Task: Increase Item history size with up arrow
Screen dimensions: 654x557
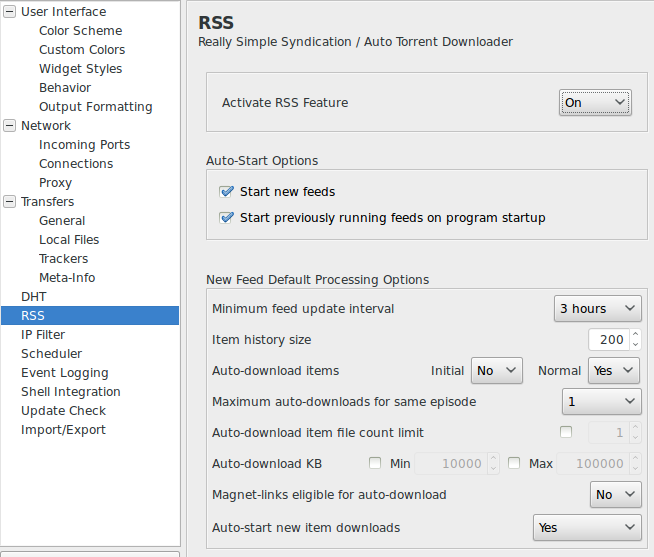Action: point(635,334)
